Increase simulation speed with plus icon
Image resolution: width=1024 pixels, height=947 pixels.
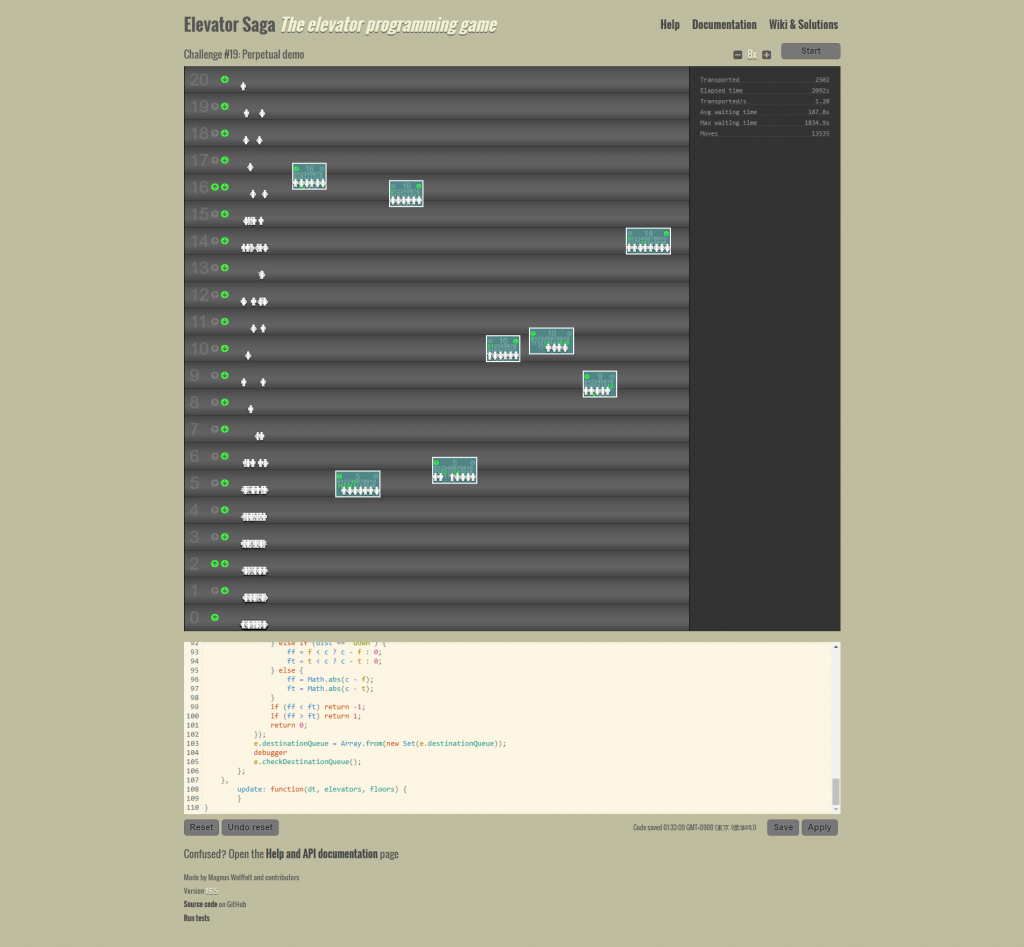pyautogui.click(x=767, y=55)
